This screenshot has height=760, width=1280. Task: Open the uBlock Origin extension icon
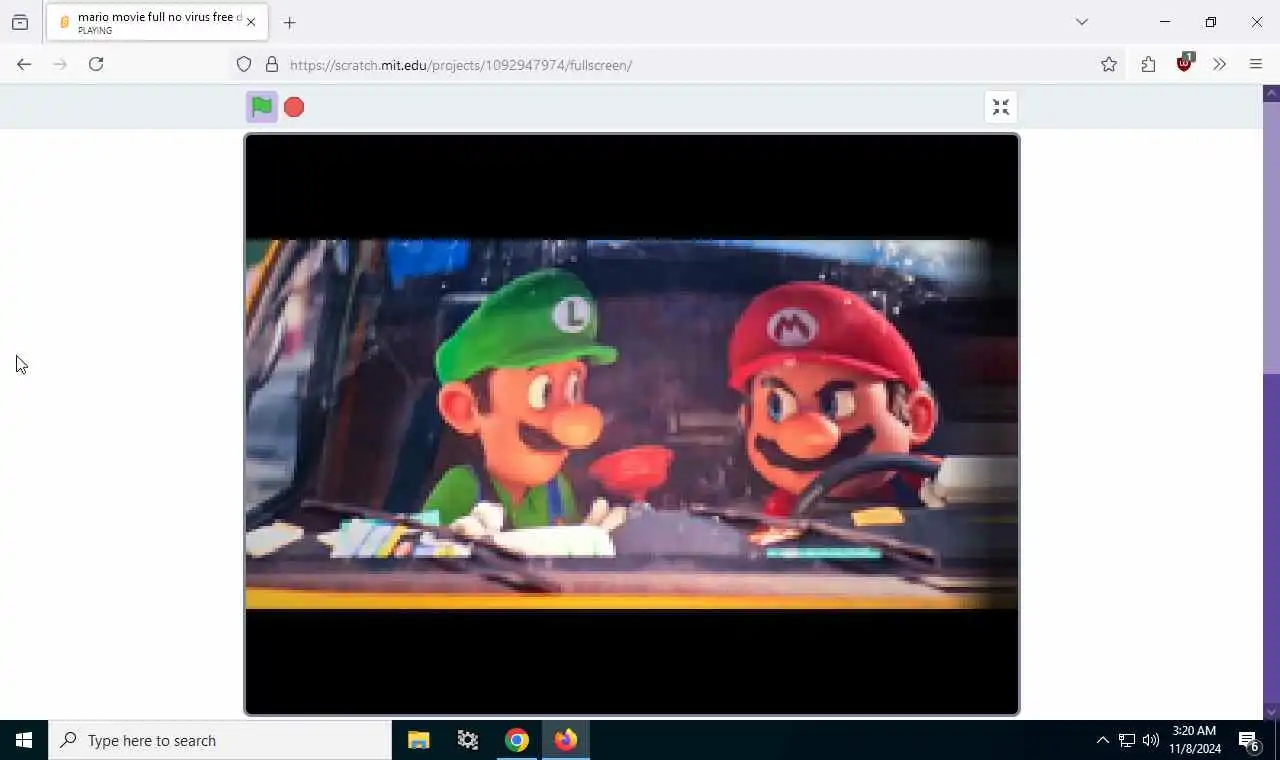(x=1185, y=63)
